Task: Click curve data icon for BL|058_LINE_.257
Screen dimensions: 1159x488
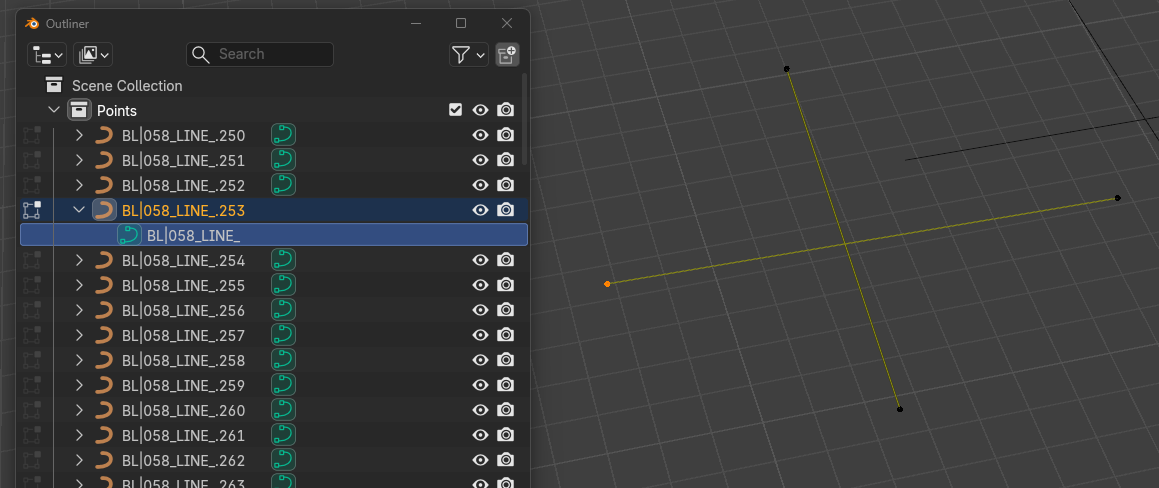Action: [283, 335]
